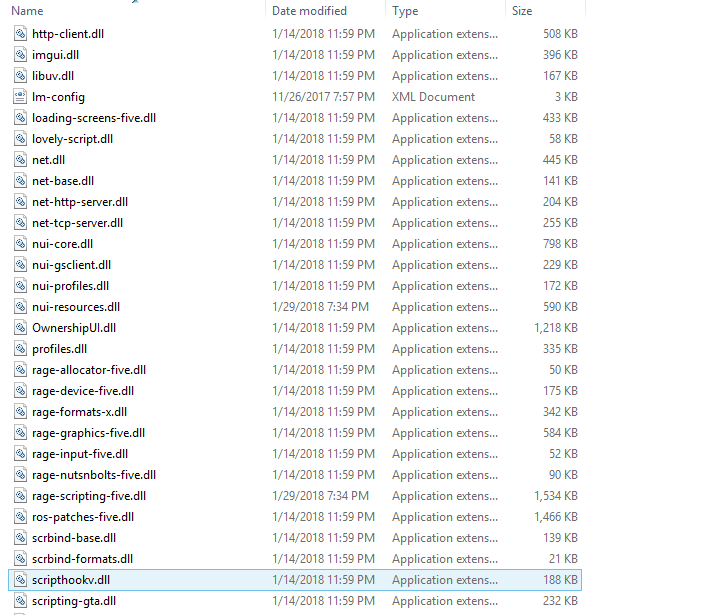
Task: Click the scripthookv.dll file icon
Action: click(x=20, y=580)
